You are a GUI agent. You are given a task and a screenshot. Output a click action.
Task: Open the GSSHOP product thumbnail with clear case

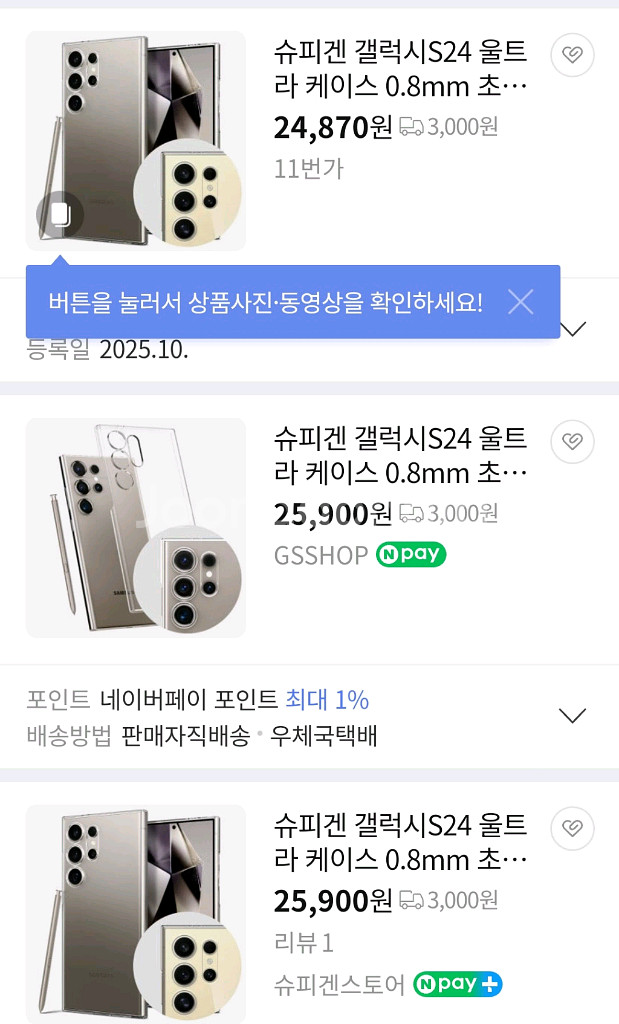[135, 527]
